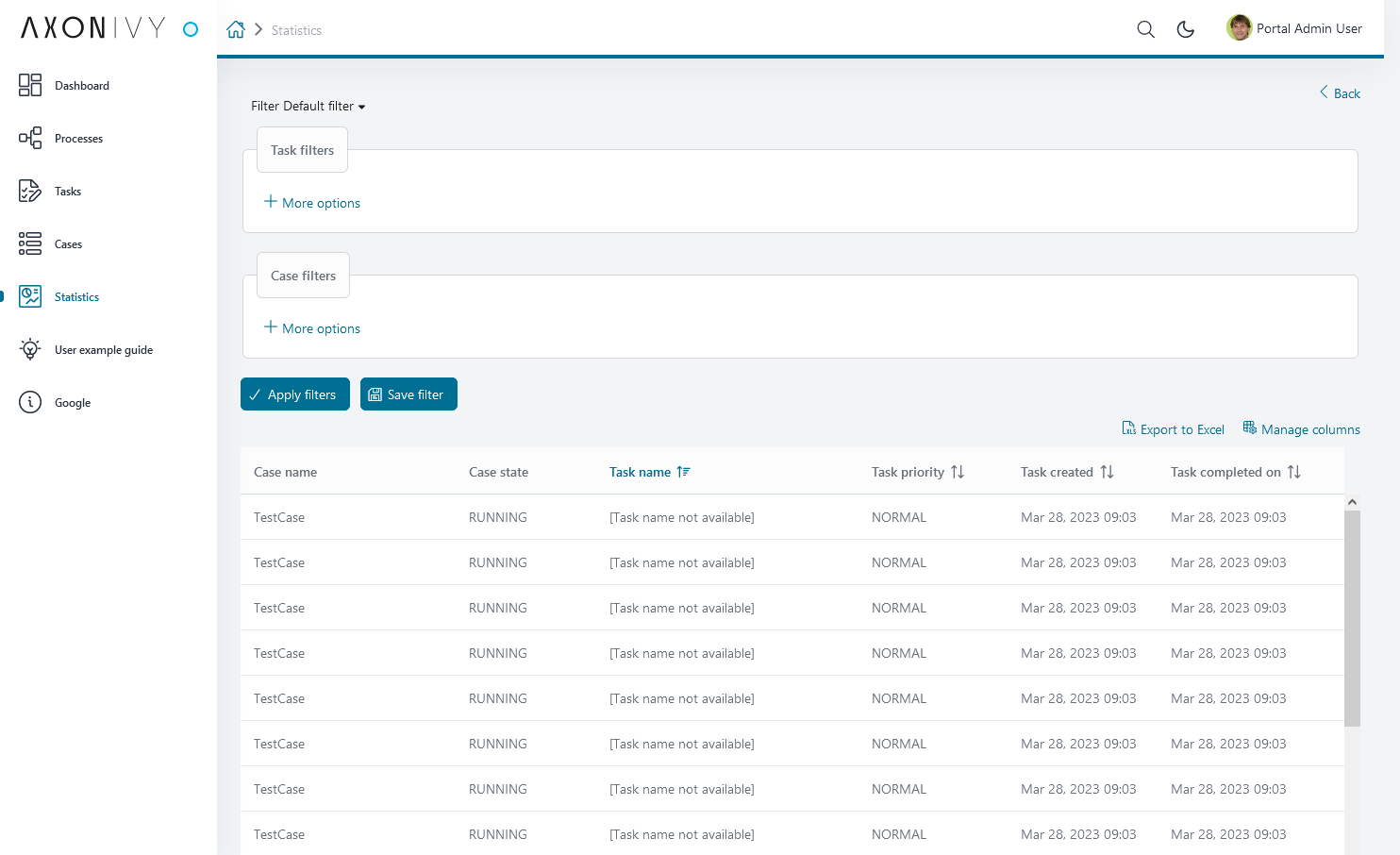Click Portal Admin User name
Viewport: 1400px width, 855px height.
click(1309, 28)
